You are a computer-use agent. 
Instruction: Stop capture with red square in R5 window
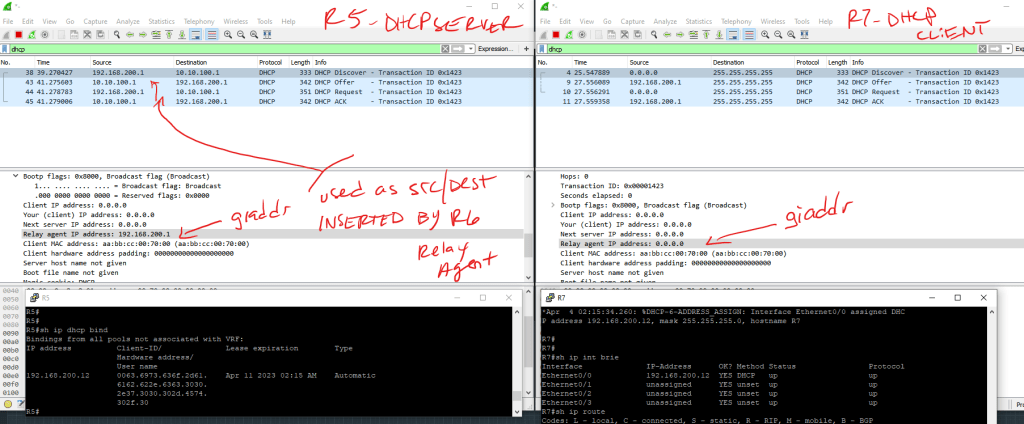pos(19,33)
